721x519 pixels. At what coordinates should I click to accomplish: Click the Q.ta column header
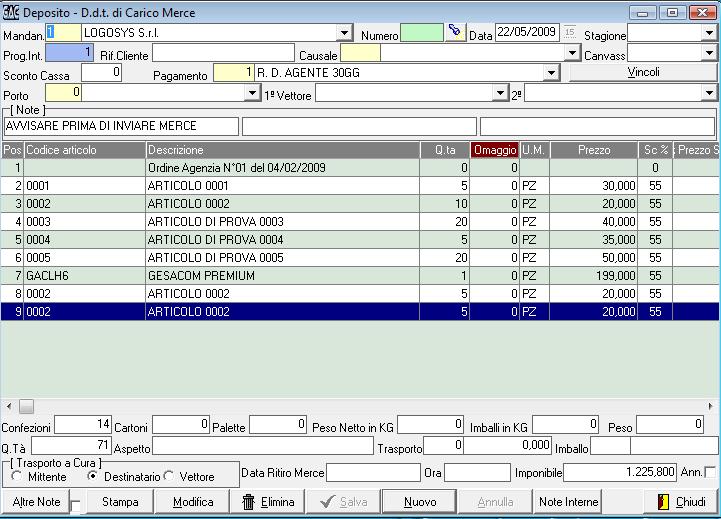click(x=445, y=150)
